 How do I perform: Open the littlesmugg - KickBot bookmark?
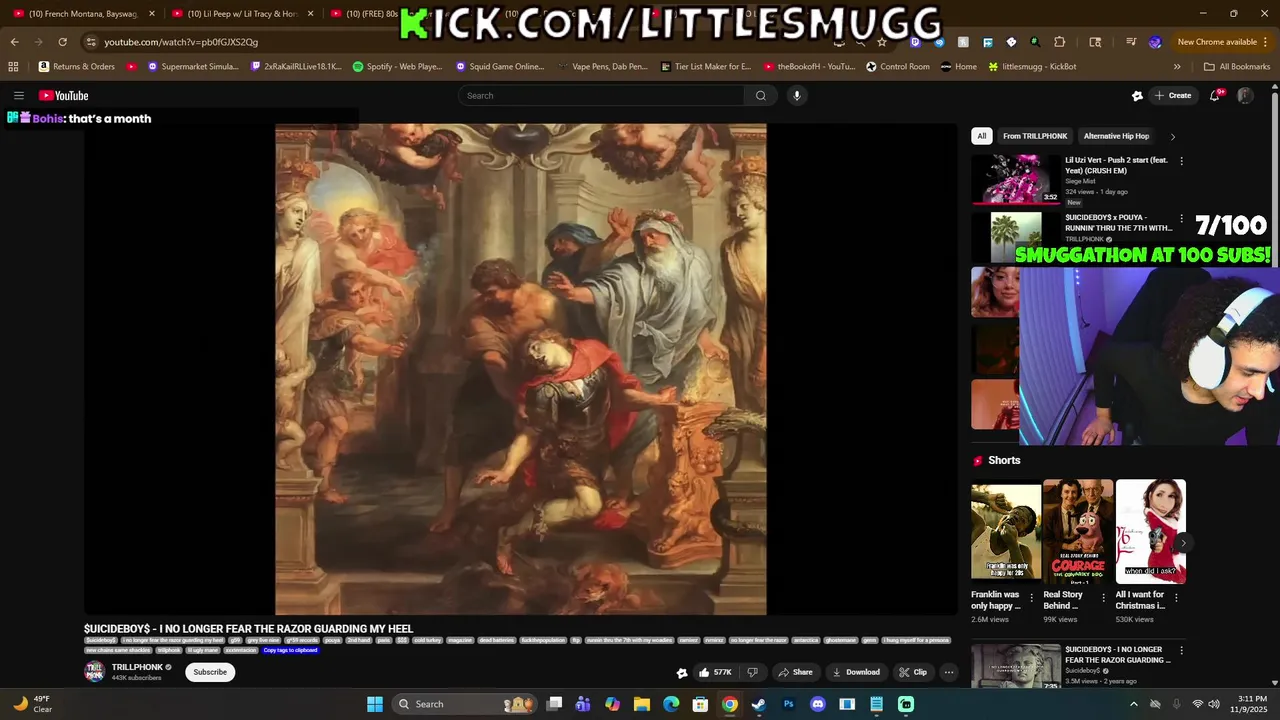click(1032, 67)
